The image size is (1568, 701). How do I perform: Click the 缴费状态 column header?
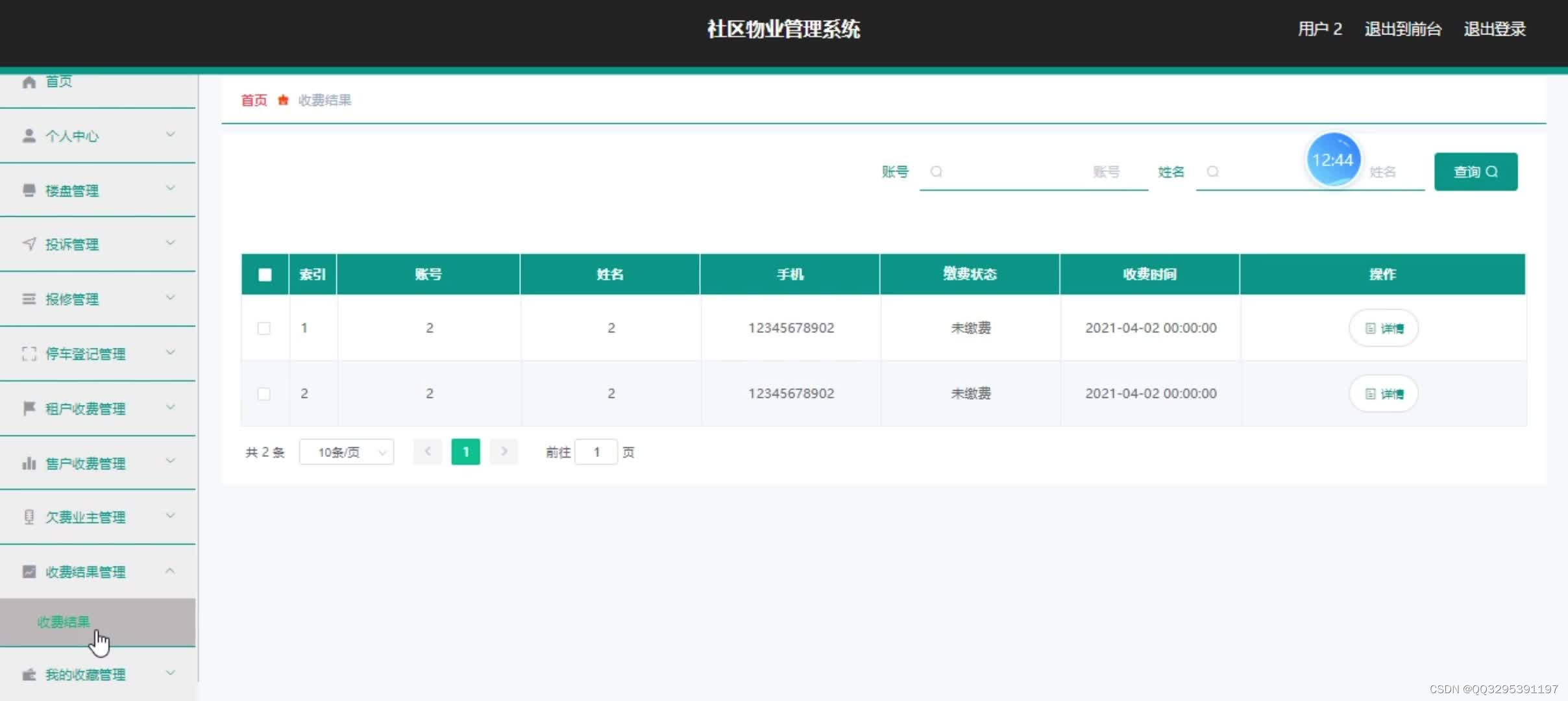point(970,274)
